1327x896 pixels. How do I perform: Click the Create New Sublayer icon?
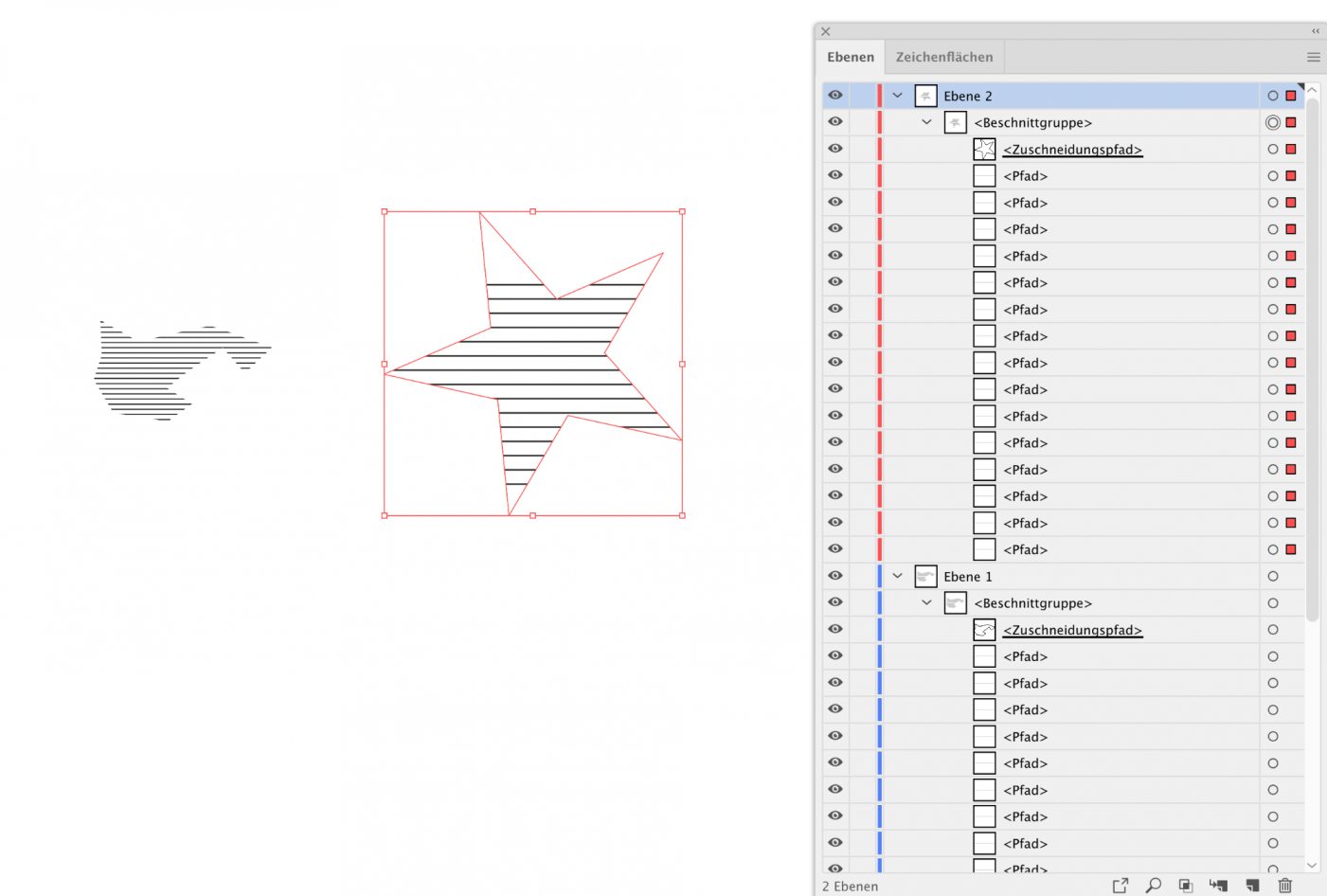tap(1219, 886)
